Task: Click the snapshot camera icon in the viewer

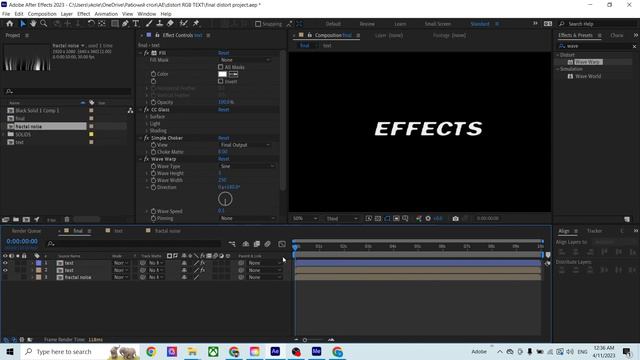Action: [456, 219]
